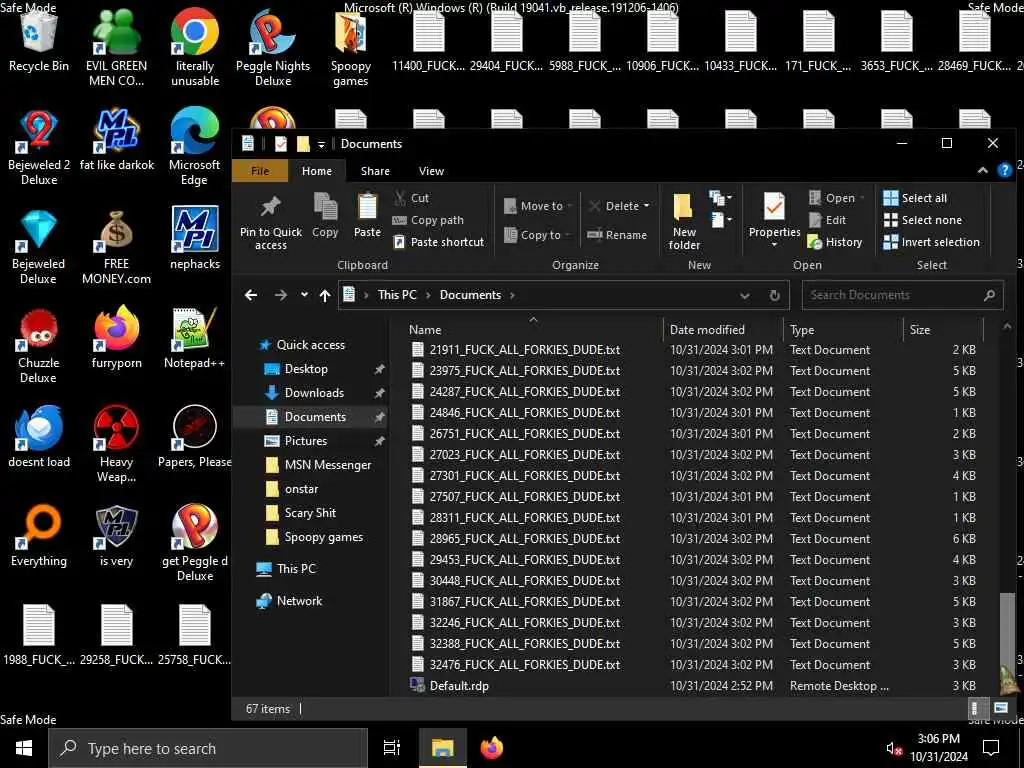Screen dimensions: 1024x768
Task: Refresh the Documents folder view
Action: (775, 295)
